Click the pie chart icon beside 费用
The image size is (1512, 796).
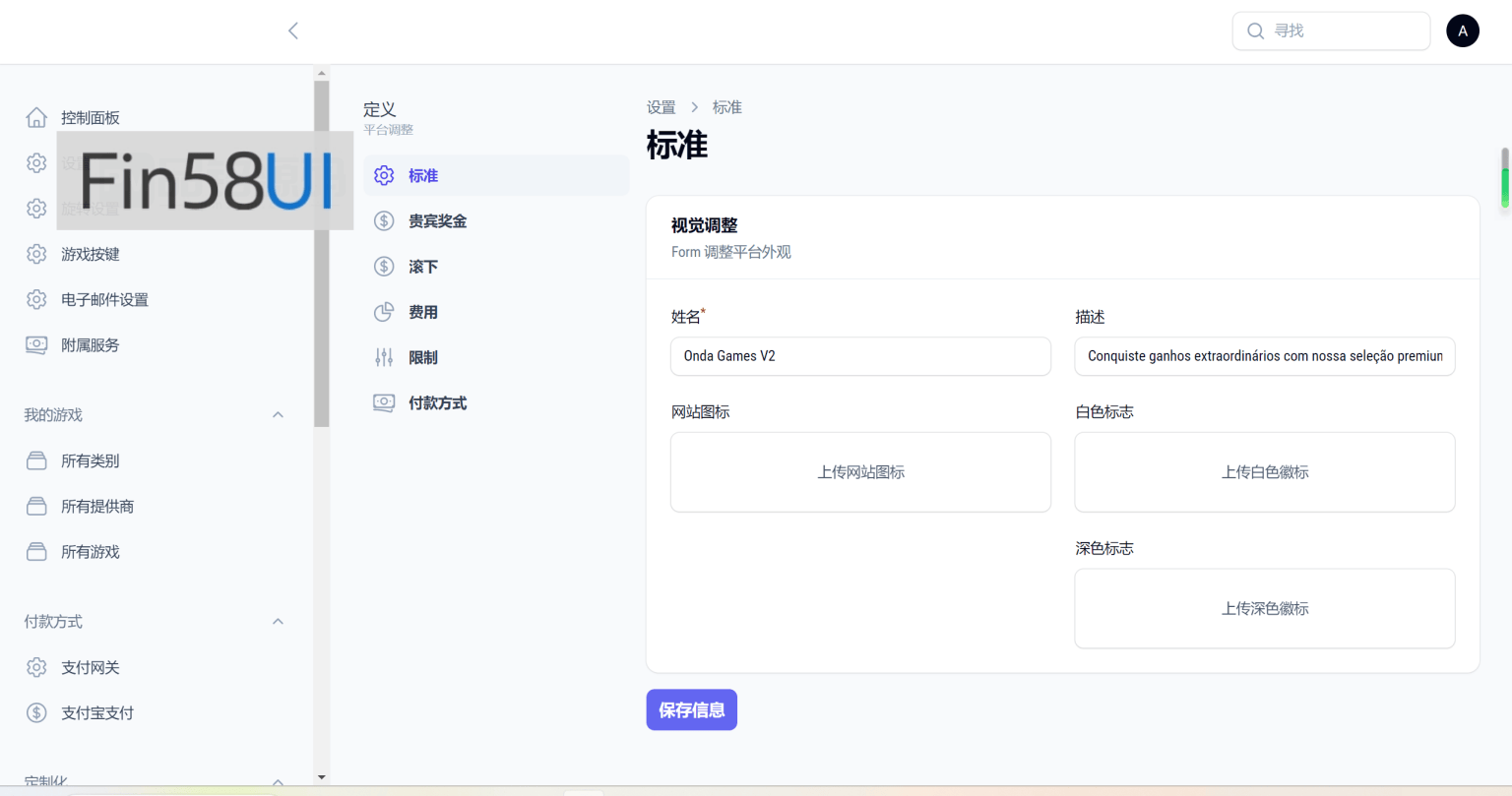click(x=384, y=312)
